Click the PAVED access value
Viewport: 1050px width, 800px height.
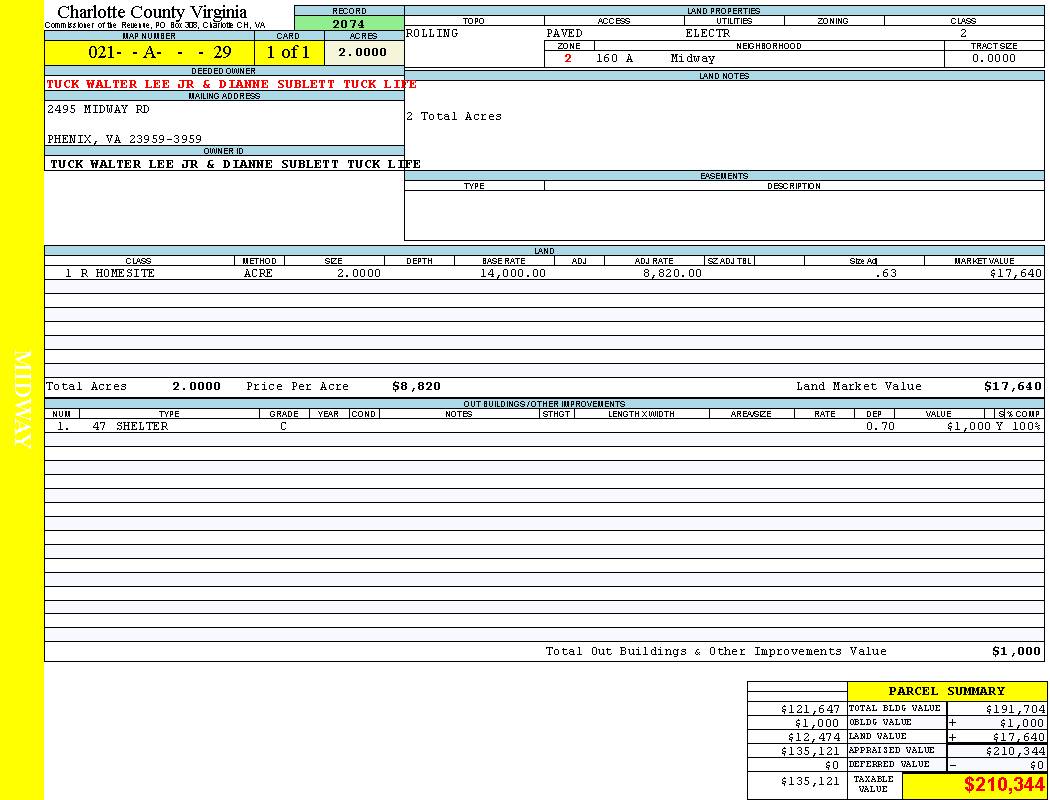click(564, 34)
